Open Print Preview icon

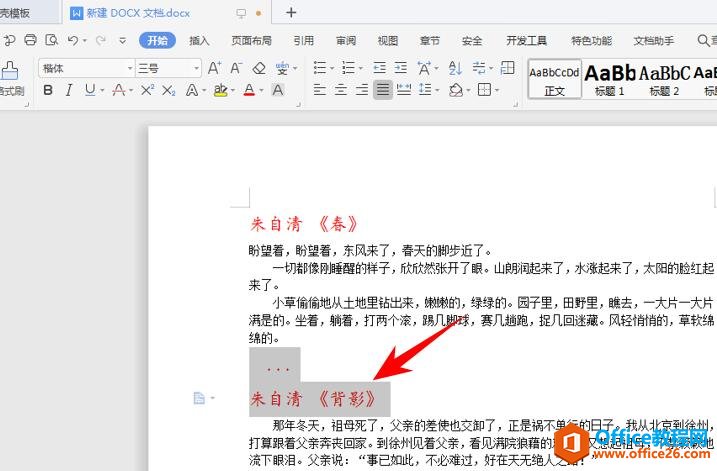pos(51,40)
